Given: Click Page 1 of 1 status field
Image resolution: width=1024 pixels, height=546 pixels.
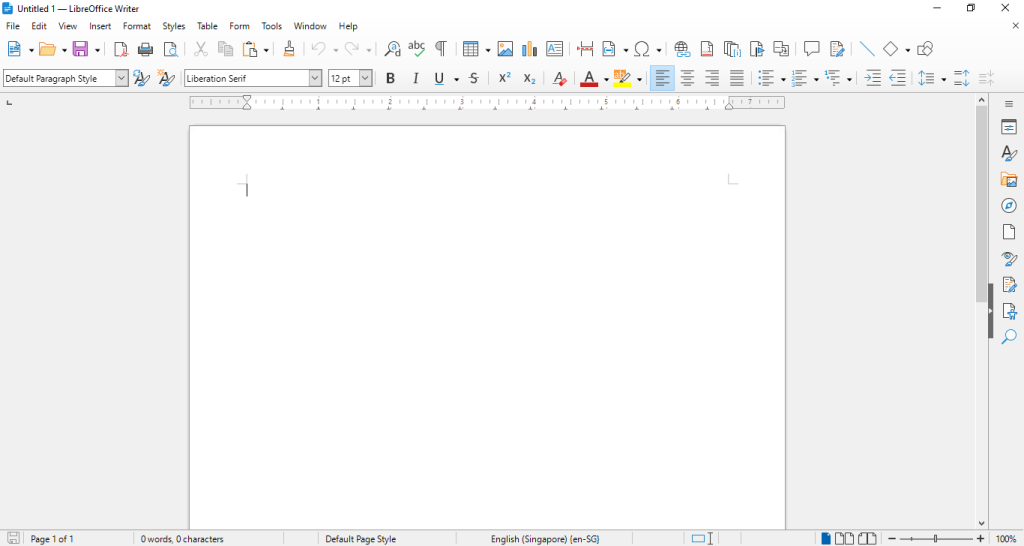Looking at the screenshot, I should (52, 539).
